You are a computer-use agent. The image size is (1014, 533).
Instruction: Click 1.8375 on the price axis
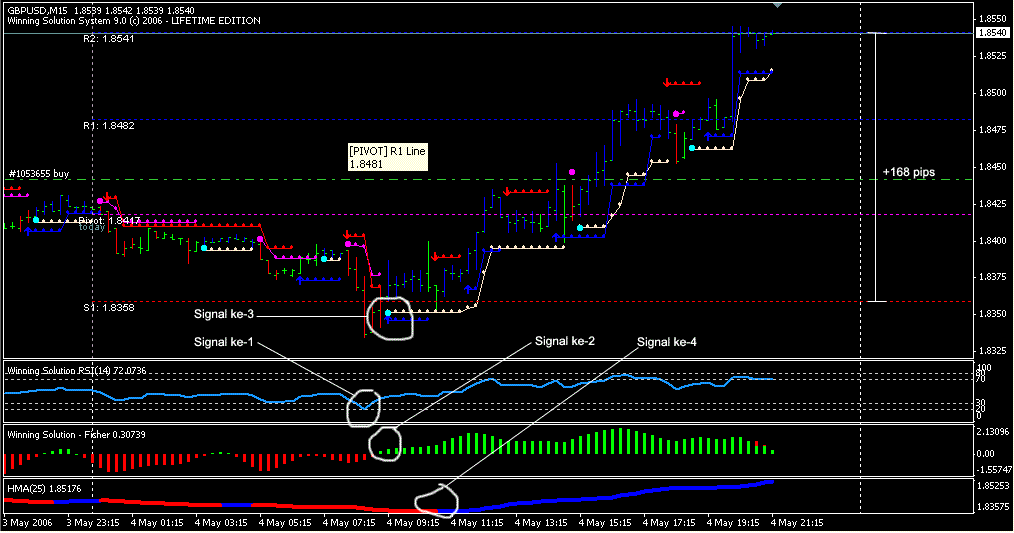click(992, 277)
